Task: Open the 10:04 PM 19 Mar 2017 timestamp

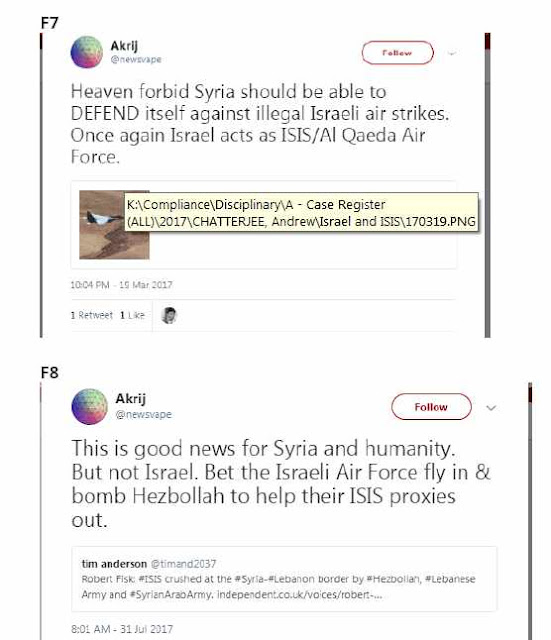Action: tap(122, 285)
